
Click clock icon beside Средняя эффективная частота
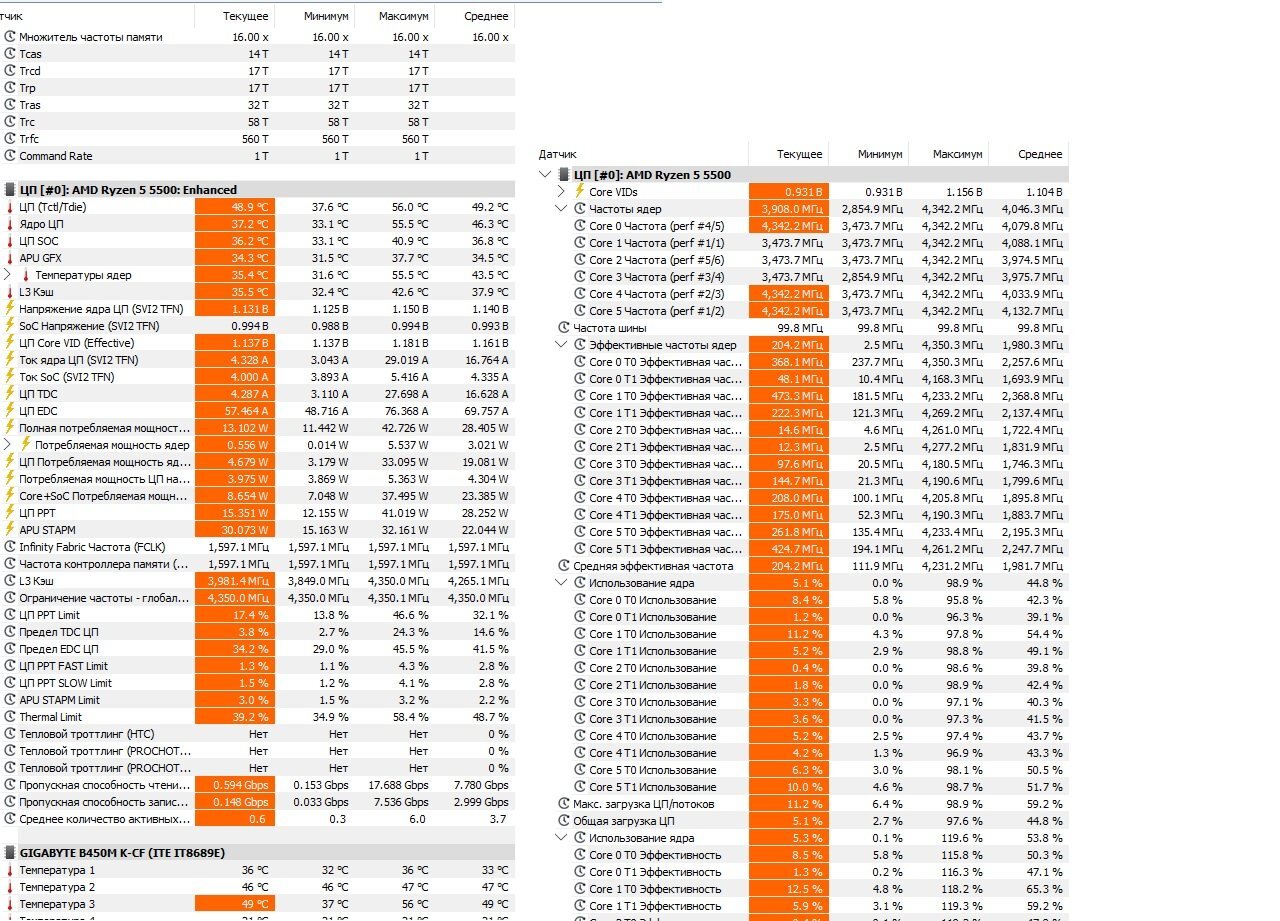point(564,566)
